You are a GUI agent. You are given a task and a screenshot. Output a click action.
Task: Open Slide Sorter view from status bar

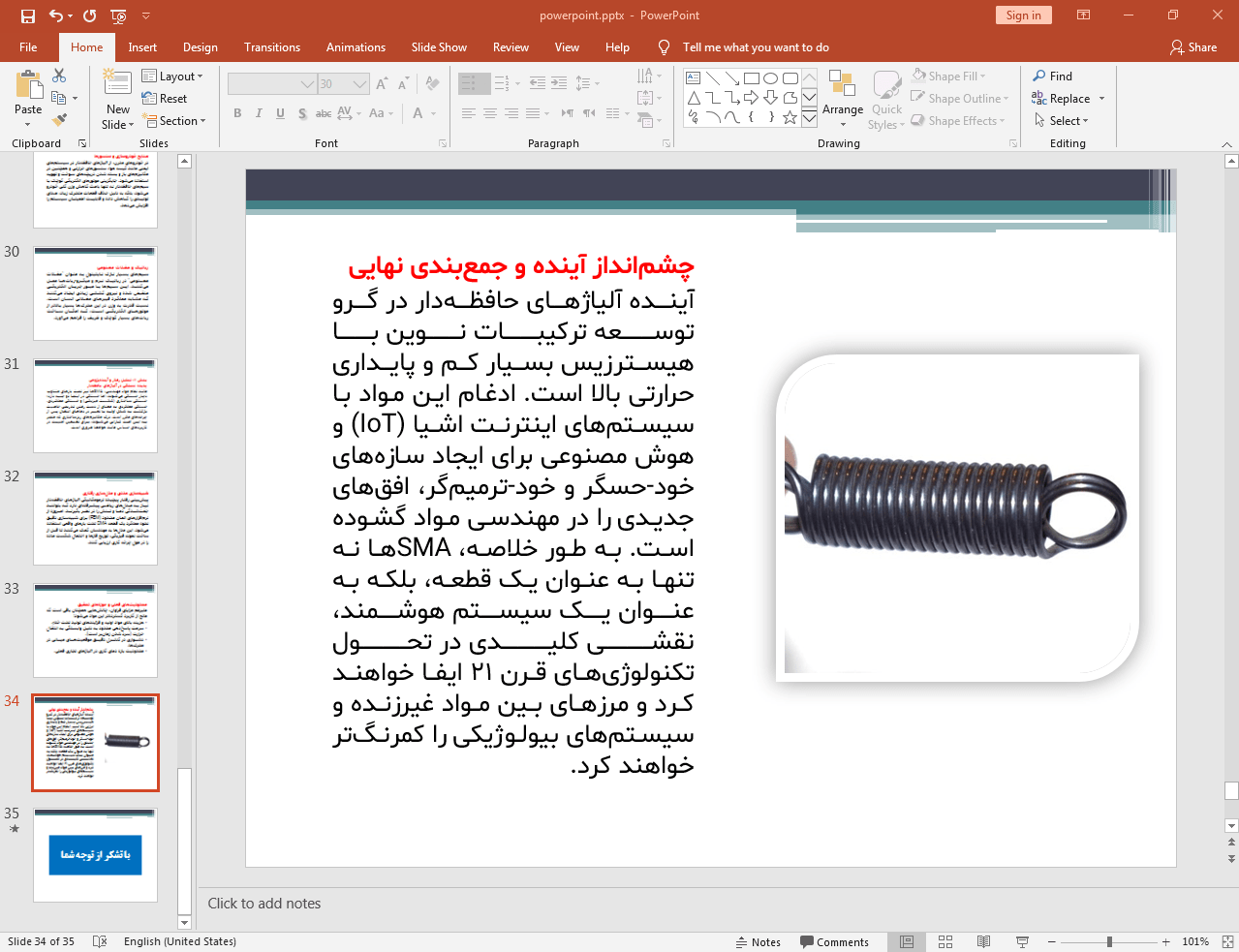(x=945, y=941)
